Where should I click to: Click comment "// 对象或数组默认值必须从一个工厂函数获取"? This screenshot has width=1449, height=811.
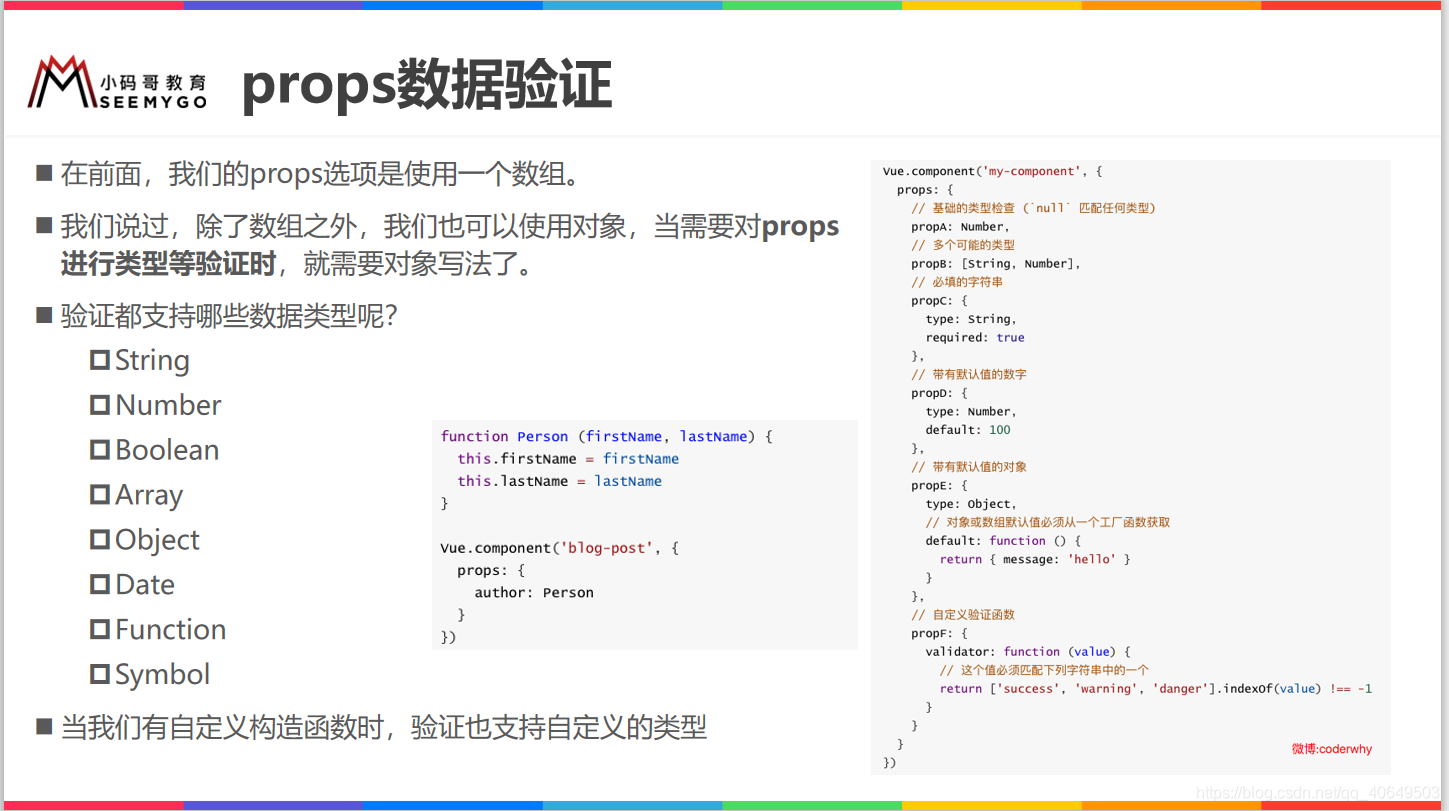[1048, 522]
